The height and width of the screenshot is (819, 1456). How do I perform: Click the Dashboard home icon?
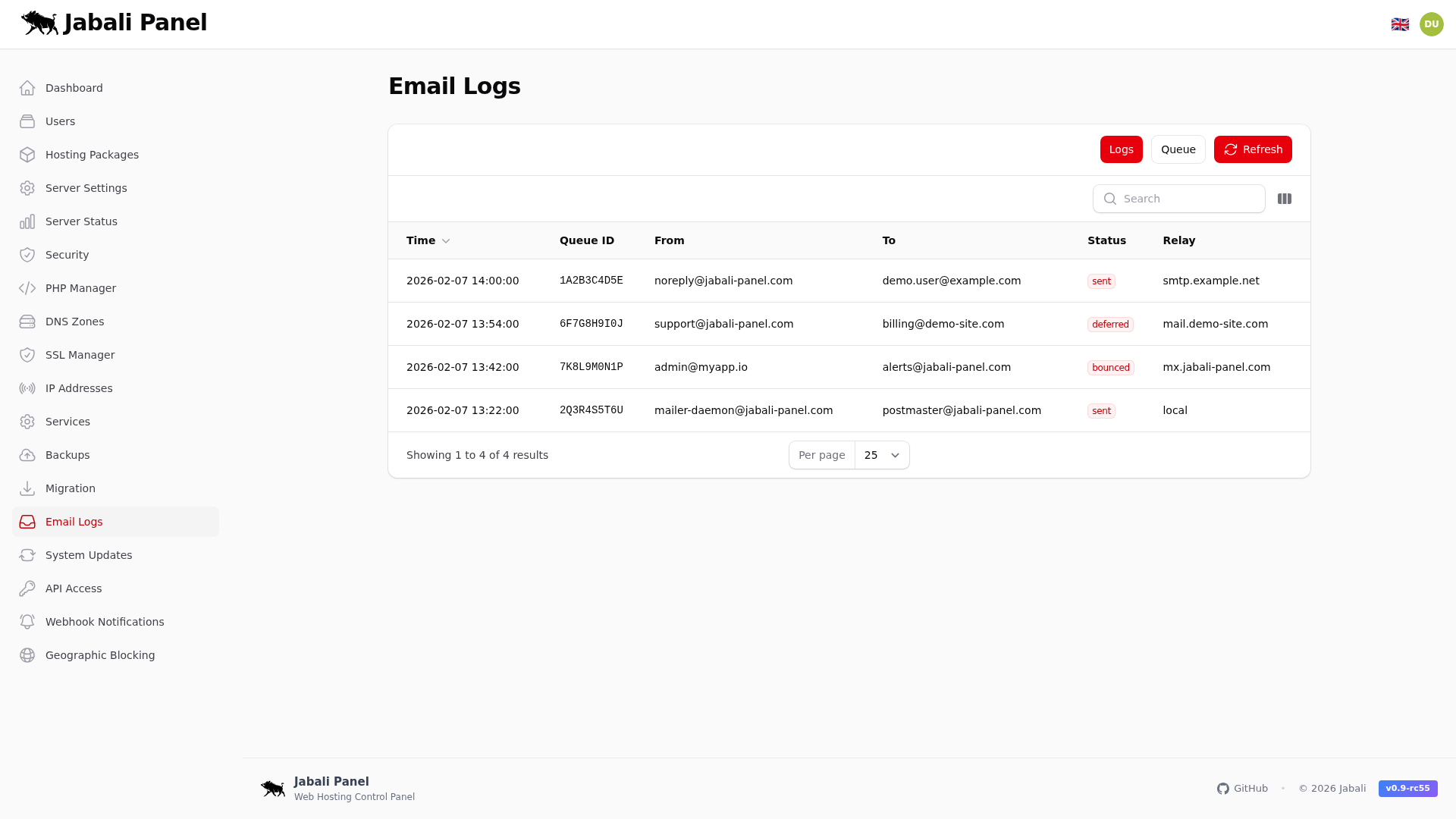click(27, 87)
